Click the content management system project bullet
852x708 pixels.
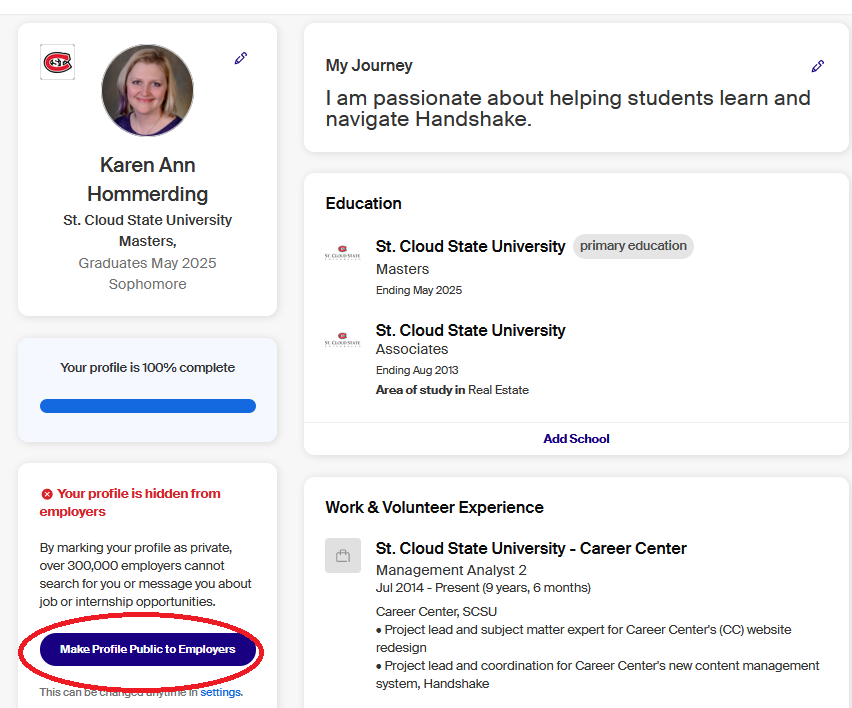coord(597,674)
